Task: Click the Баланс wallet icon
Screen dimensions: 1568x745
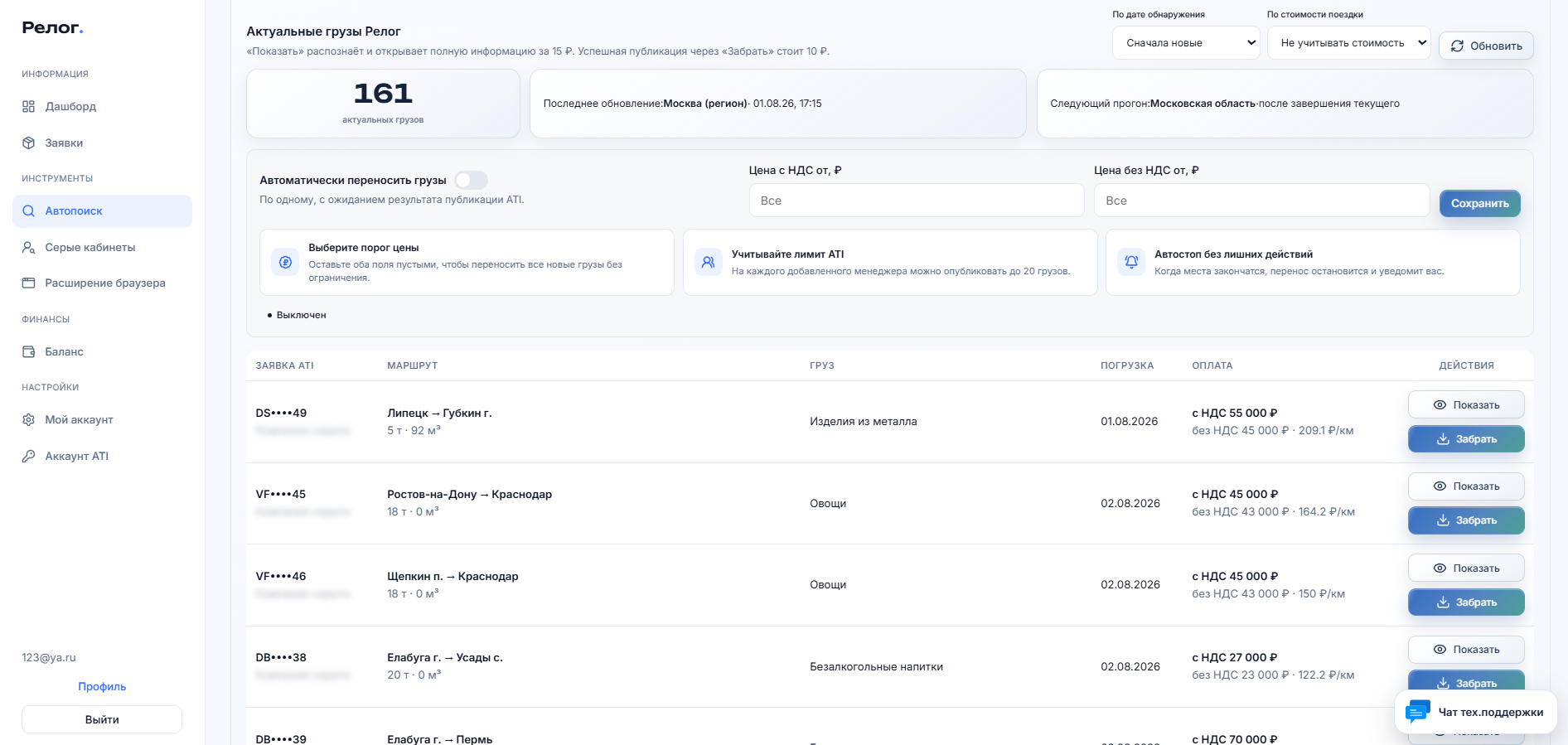Action: [x=28, y=352]
